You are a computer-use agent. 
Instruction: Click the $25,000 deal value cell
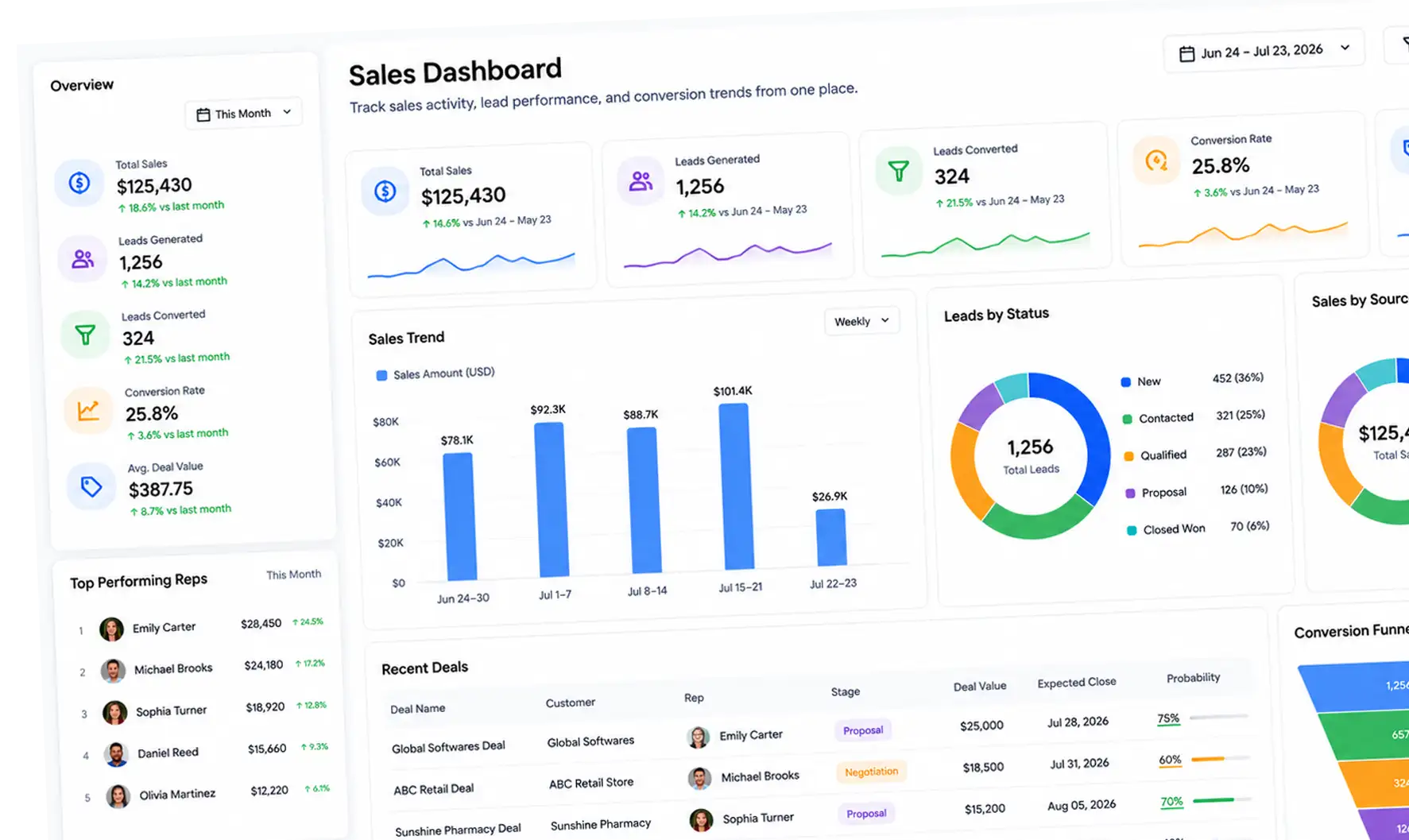(981, 726)
